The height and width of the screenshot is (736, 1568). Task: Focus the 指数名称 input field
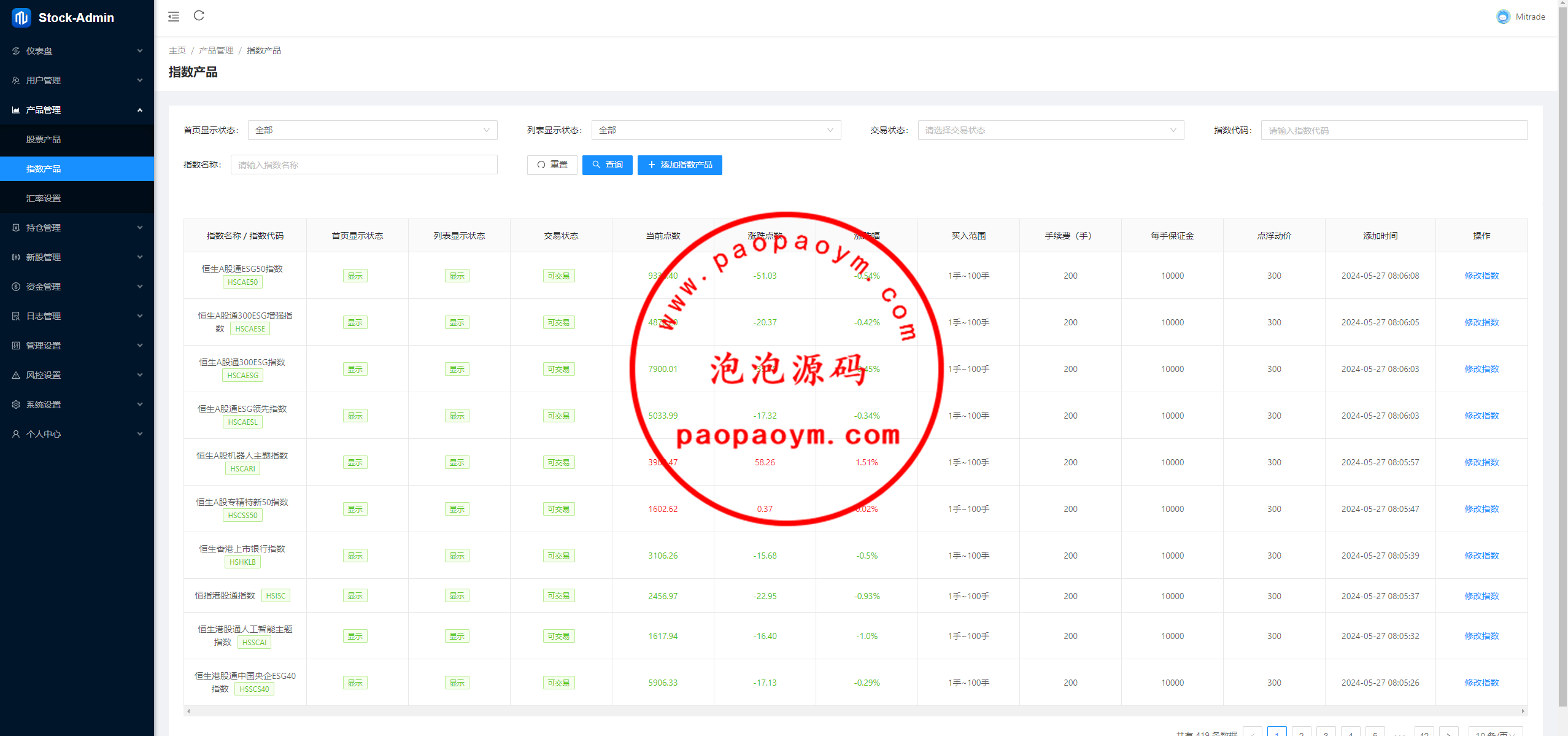364,165
